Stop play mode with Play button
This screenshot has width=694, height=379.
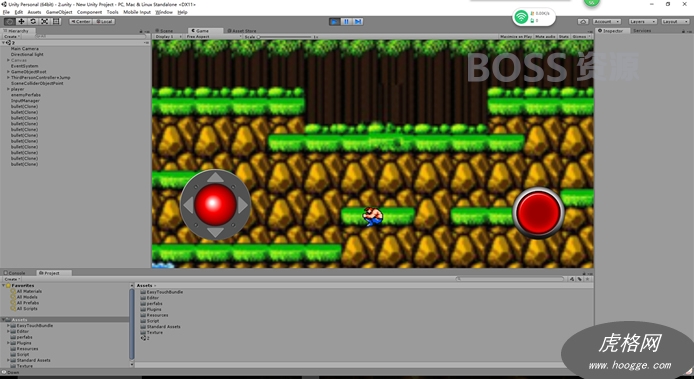point(335,21)
